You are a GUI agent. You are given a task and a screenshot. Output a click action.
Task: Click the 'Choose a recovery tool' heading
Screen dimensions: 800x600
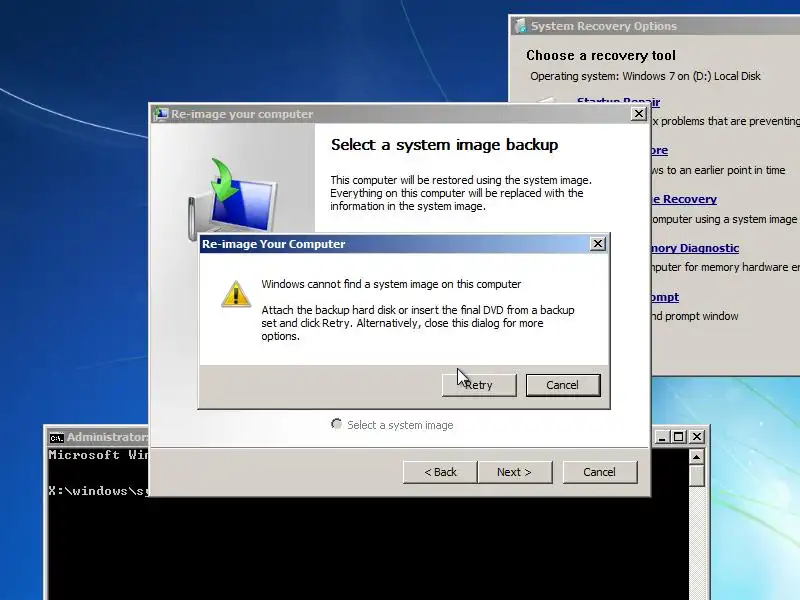[601, 55]
